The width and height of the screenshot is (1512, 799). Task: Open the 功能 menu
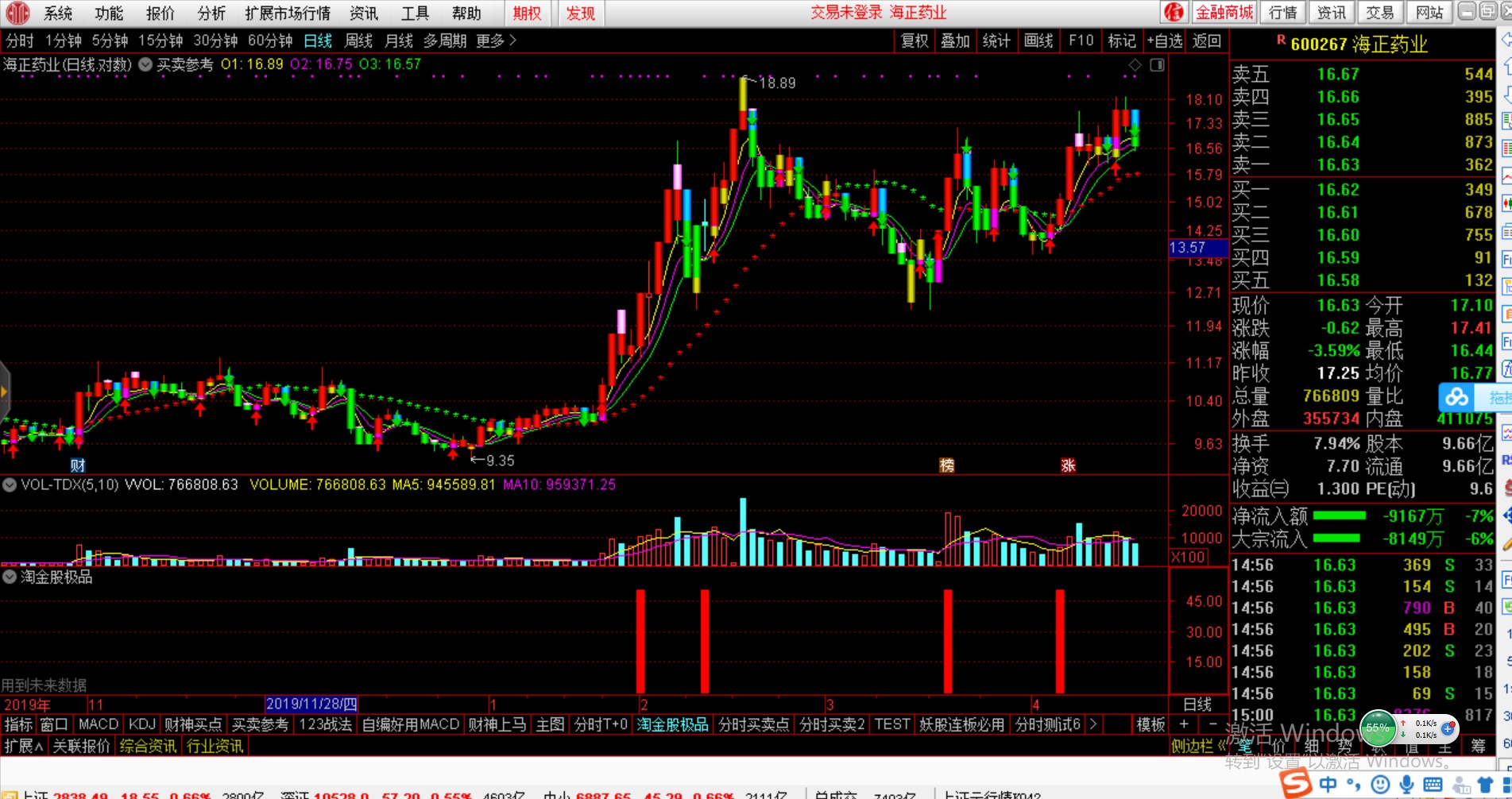pos(109,13)
